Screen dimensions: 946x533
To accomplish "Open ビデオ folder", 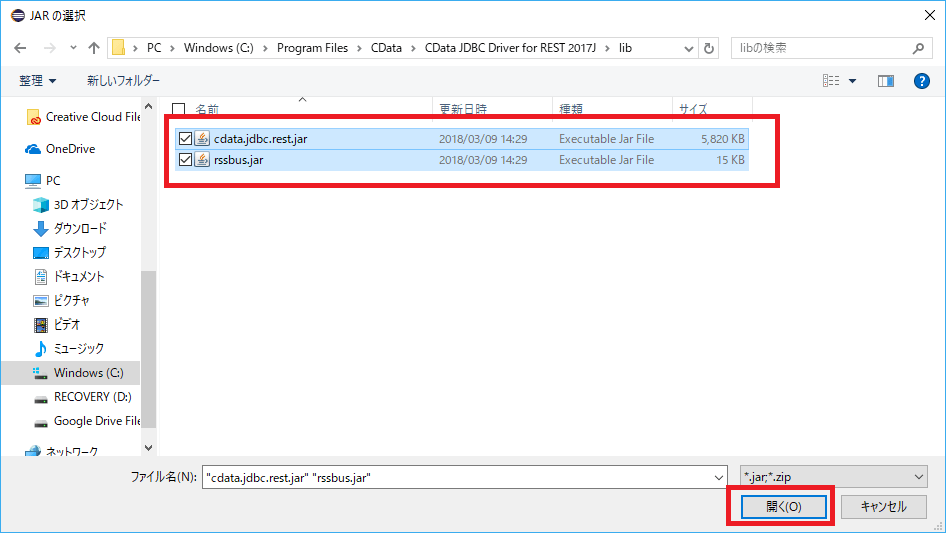I will tap(56, 325).
